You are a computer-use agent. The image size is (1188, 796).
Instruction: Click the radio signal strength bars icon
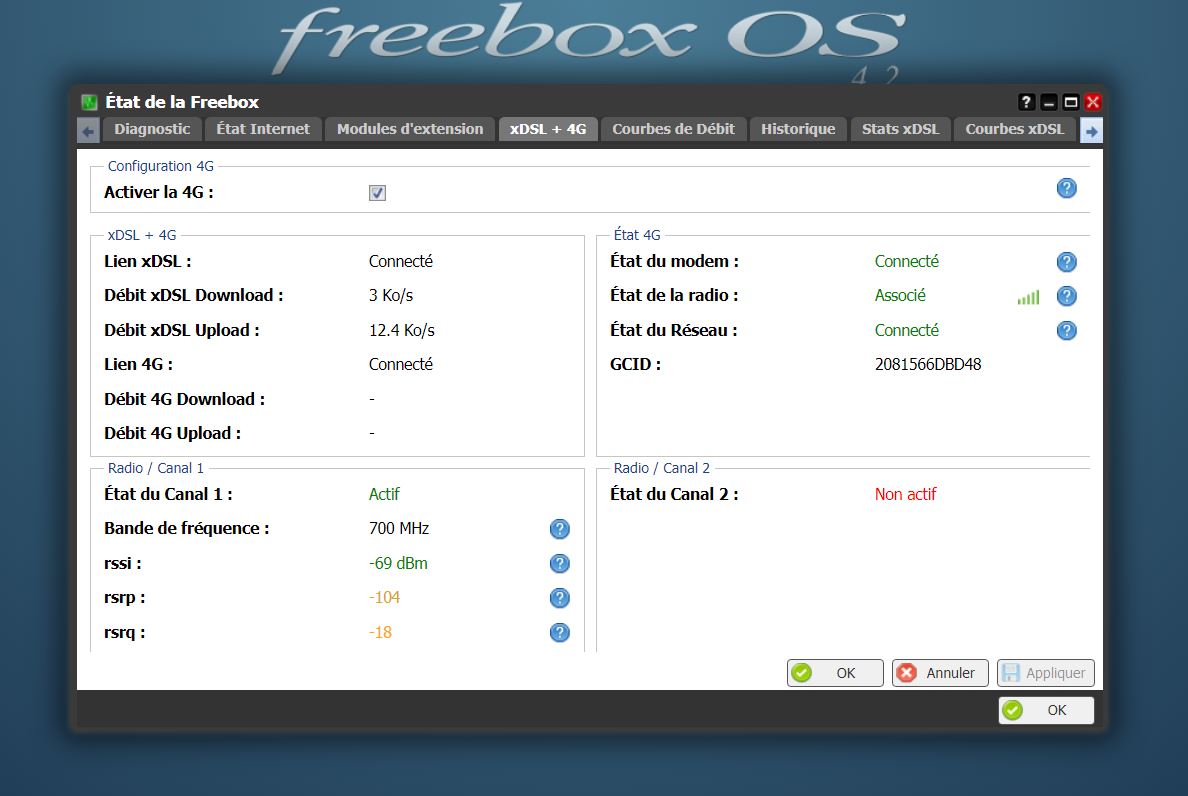(x=1028, y=298)
